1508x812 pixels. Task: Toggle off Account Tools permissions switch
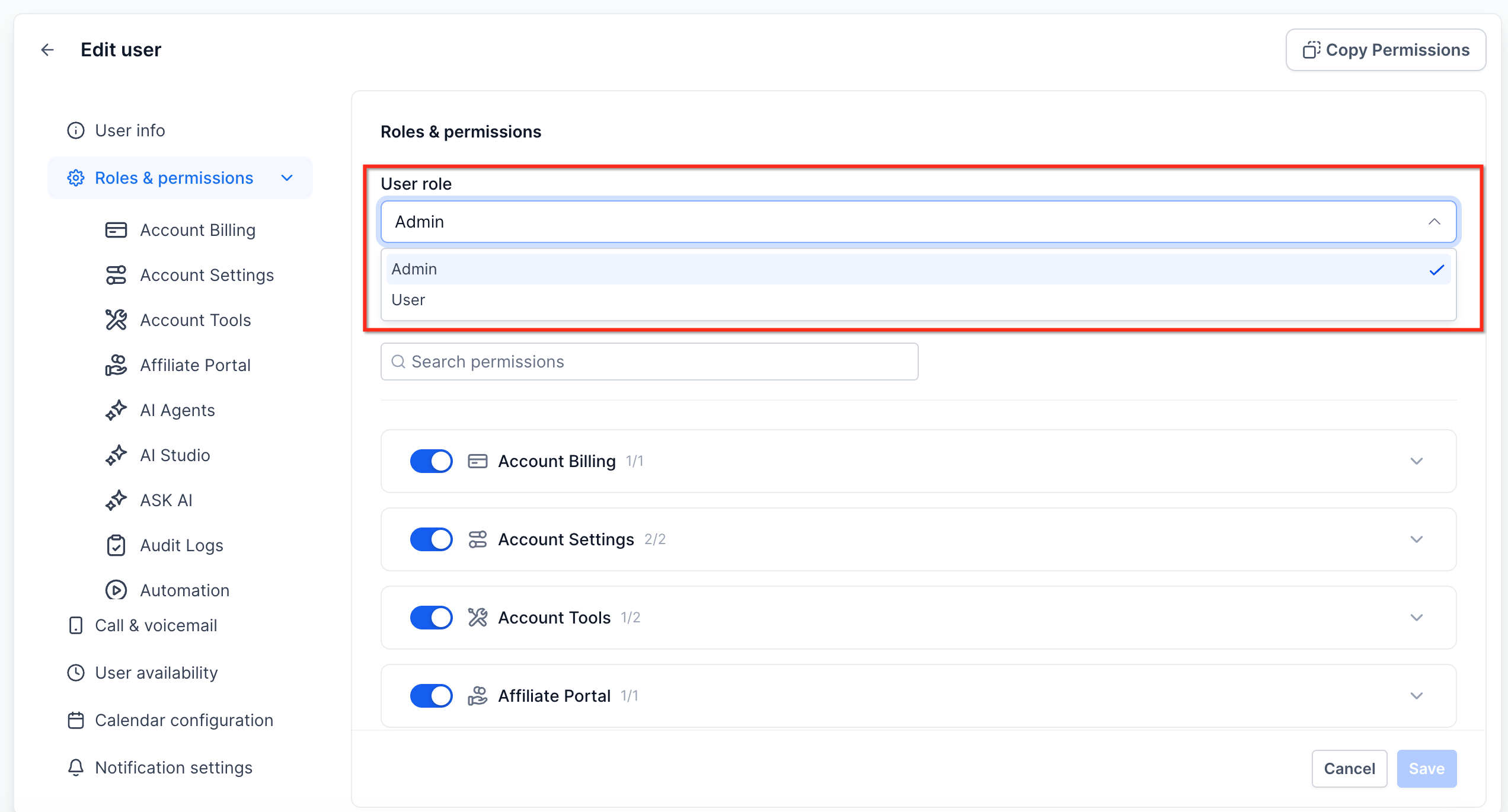tap(431, 618)
